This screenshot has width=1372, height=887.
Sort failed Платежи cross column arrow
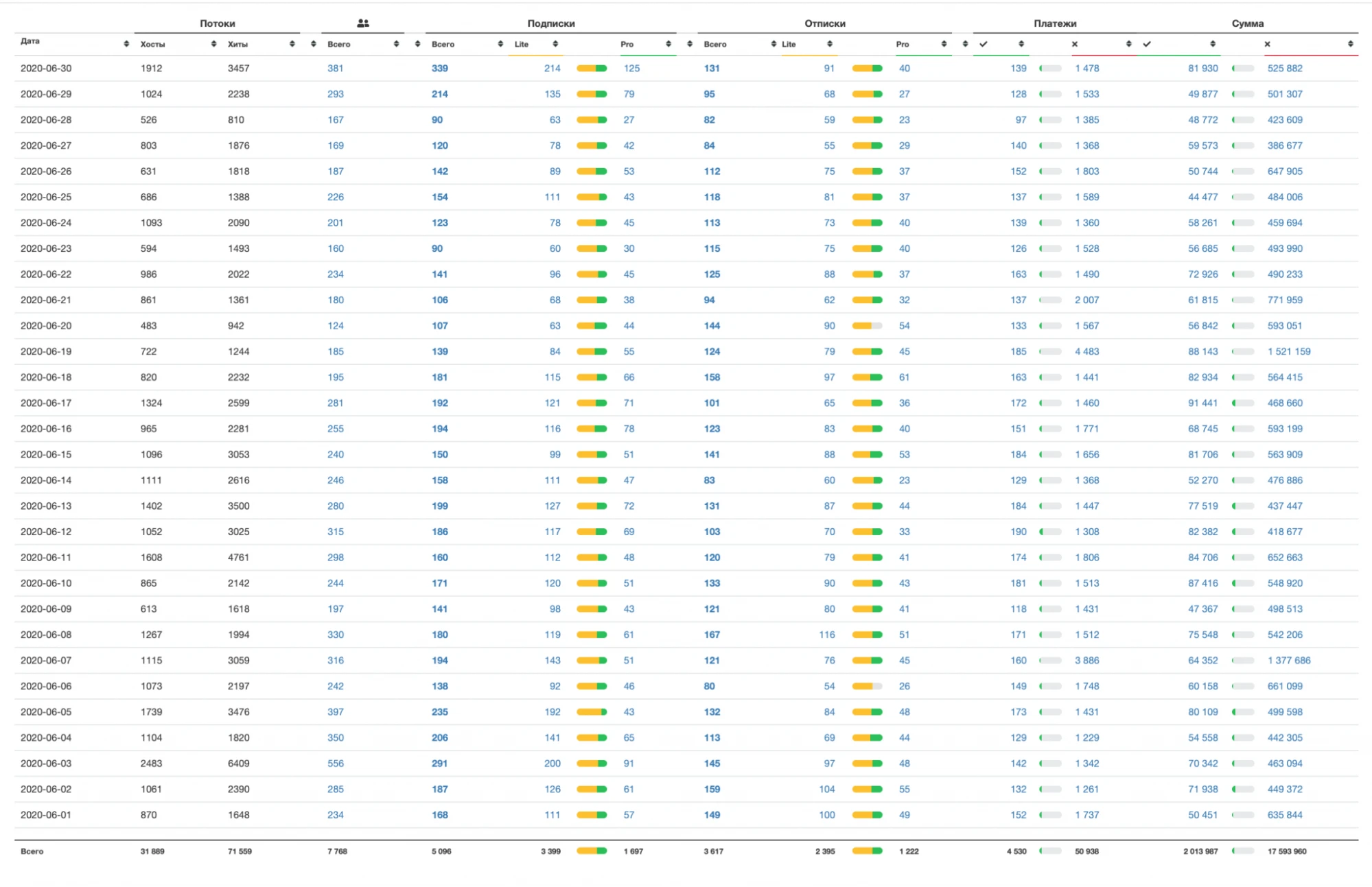pos(1128,44)
